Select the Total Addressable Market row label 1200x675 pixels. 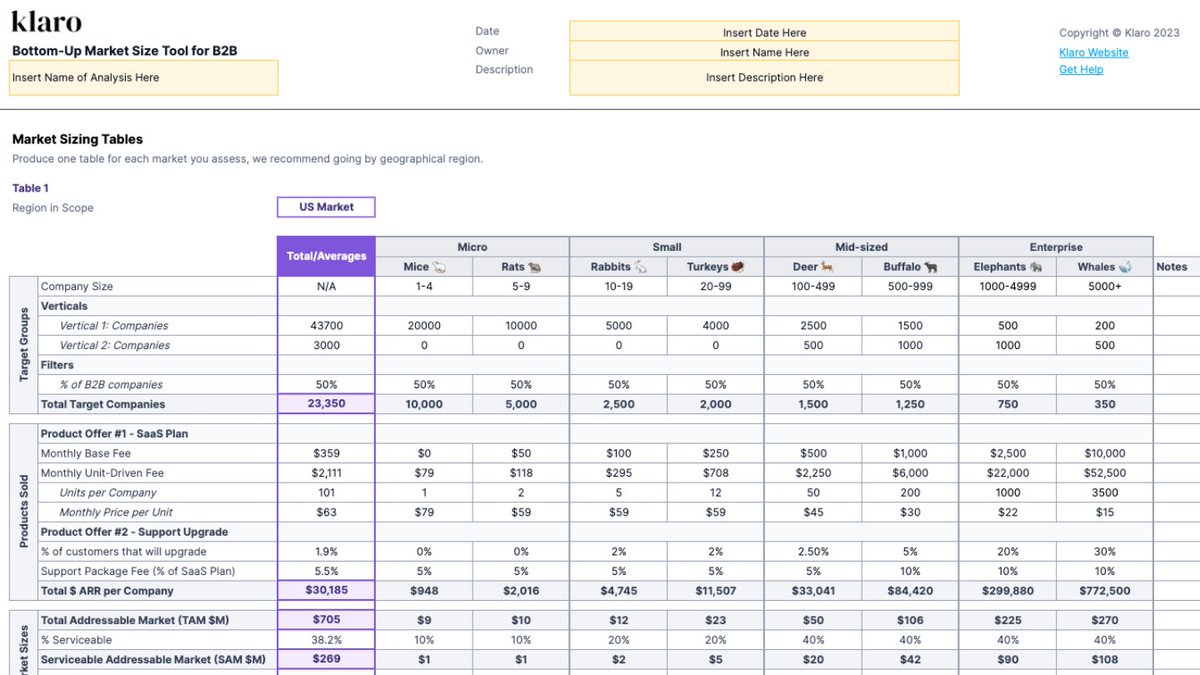coord(135,620)
